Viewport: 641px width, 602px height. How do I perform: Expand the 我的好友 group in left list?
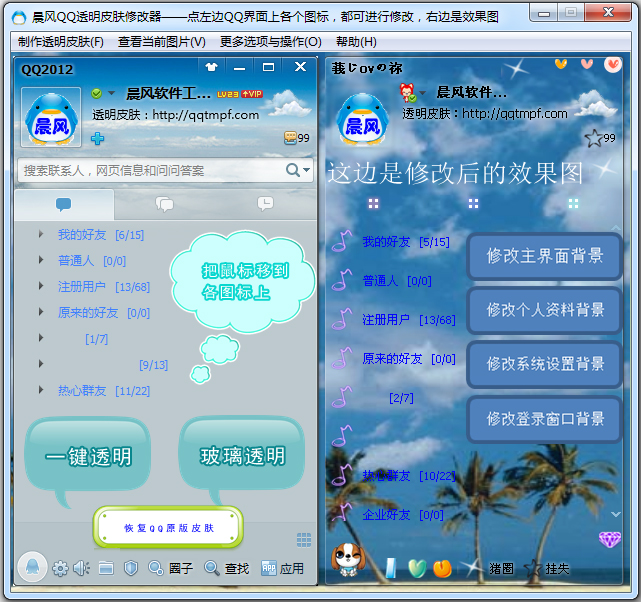pos(41,234)
